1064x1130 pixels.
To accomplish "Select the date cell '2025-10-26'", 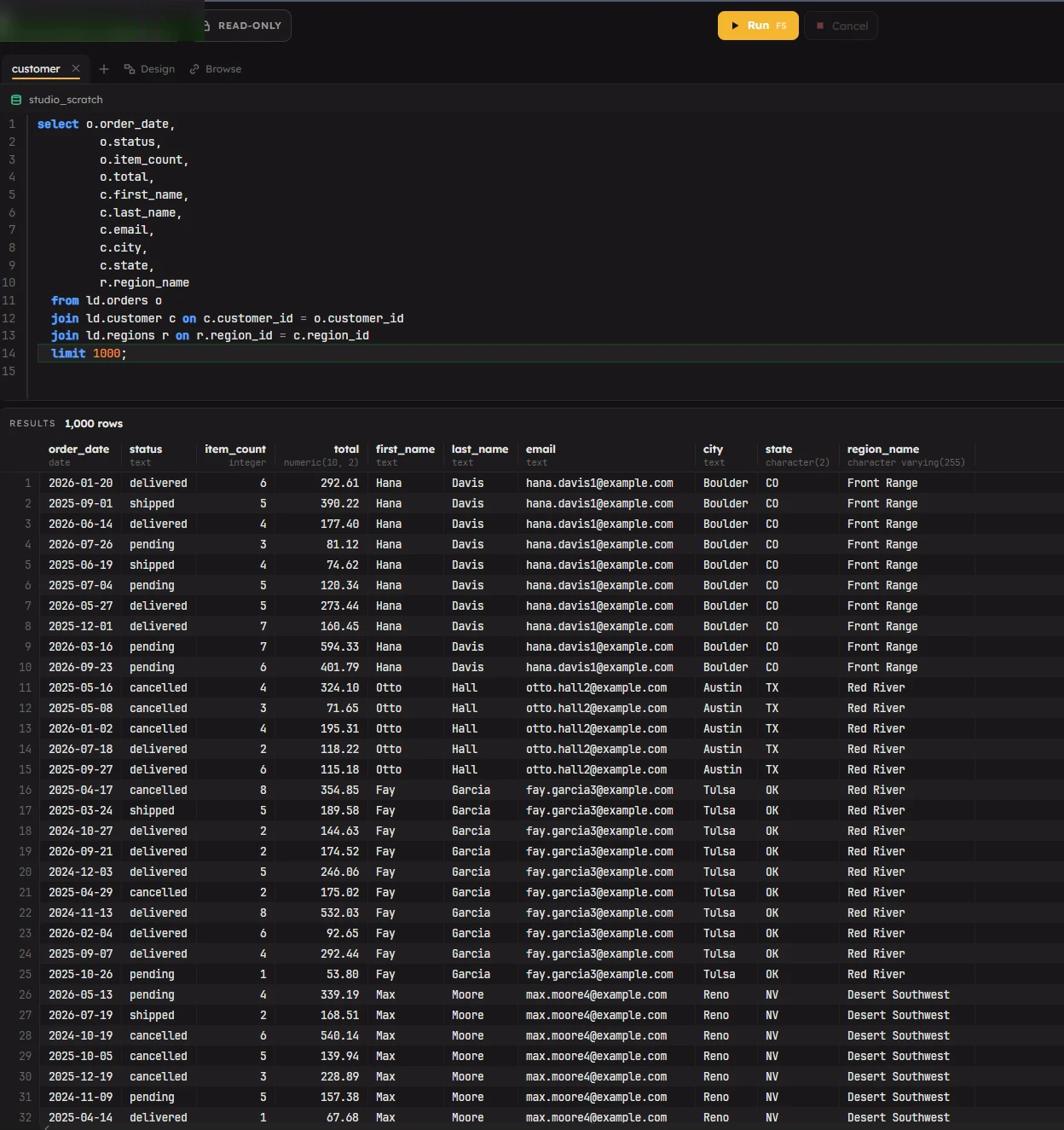I will [x=80, y=974].
